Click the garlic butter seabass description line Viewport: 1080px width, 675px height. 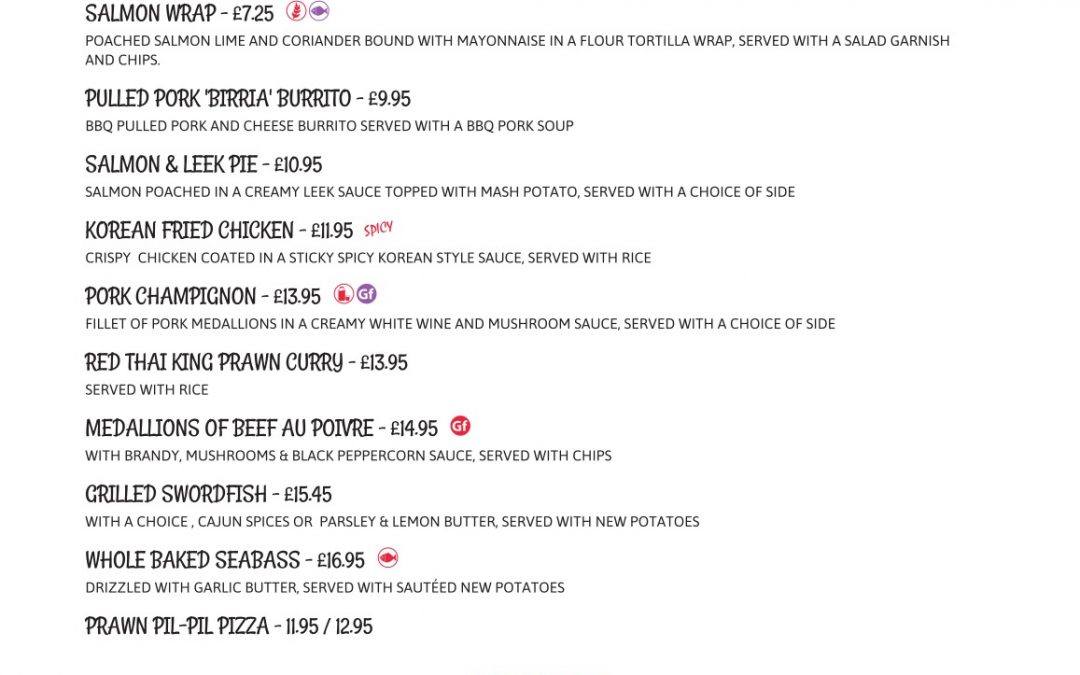pos(325,588)
